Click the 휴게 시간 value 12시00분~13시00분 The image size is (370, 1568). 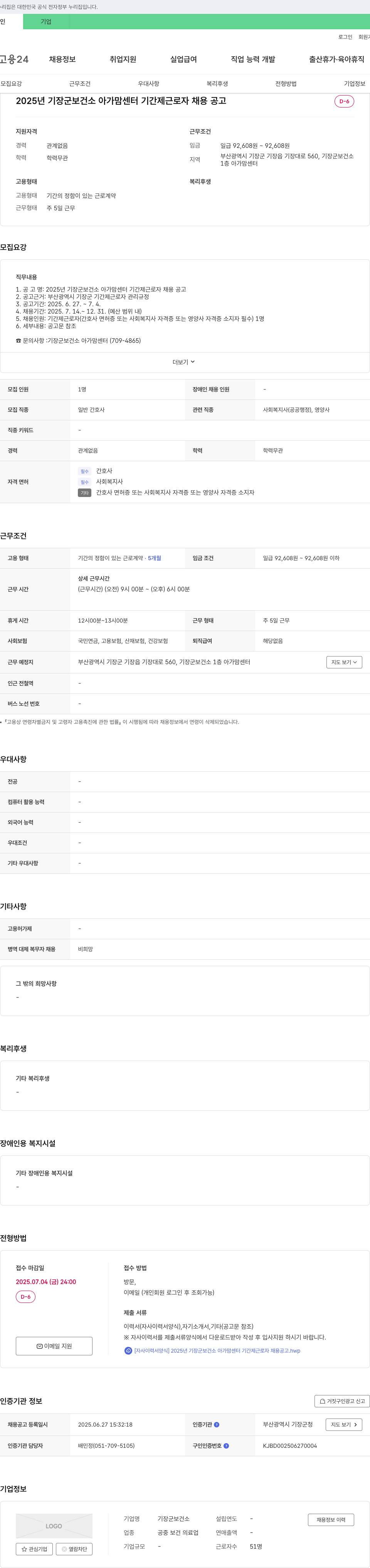tap(103, 621)
